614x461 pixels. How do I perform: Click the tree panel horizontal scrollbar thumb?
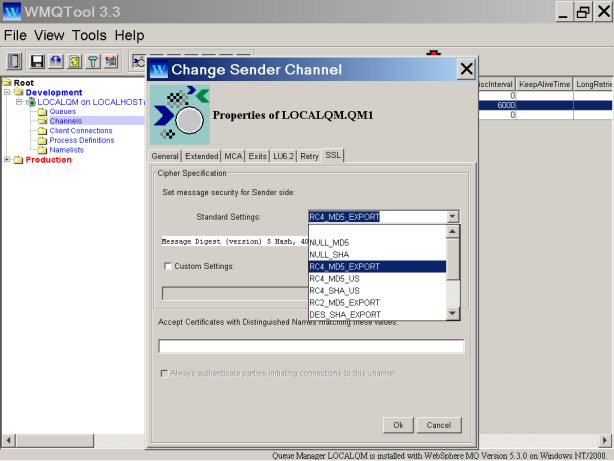[55, 441]
